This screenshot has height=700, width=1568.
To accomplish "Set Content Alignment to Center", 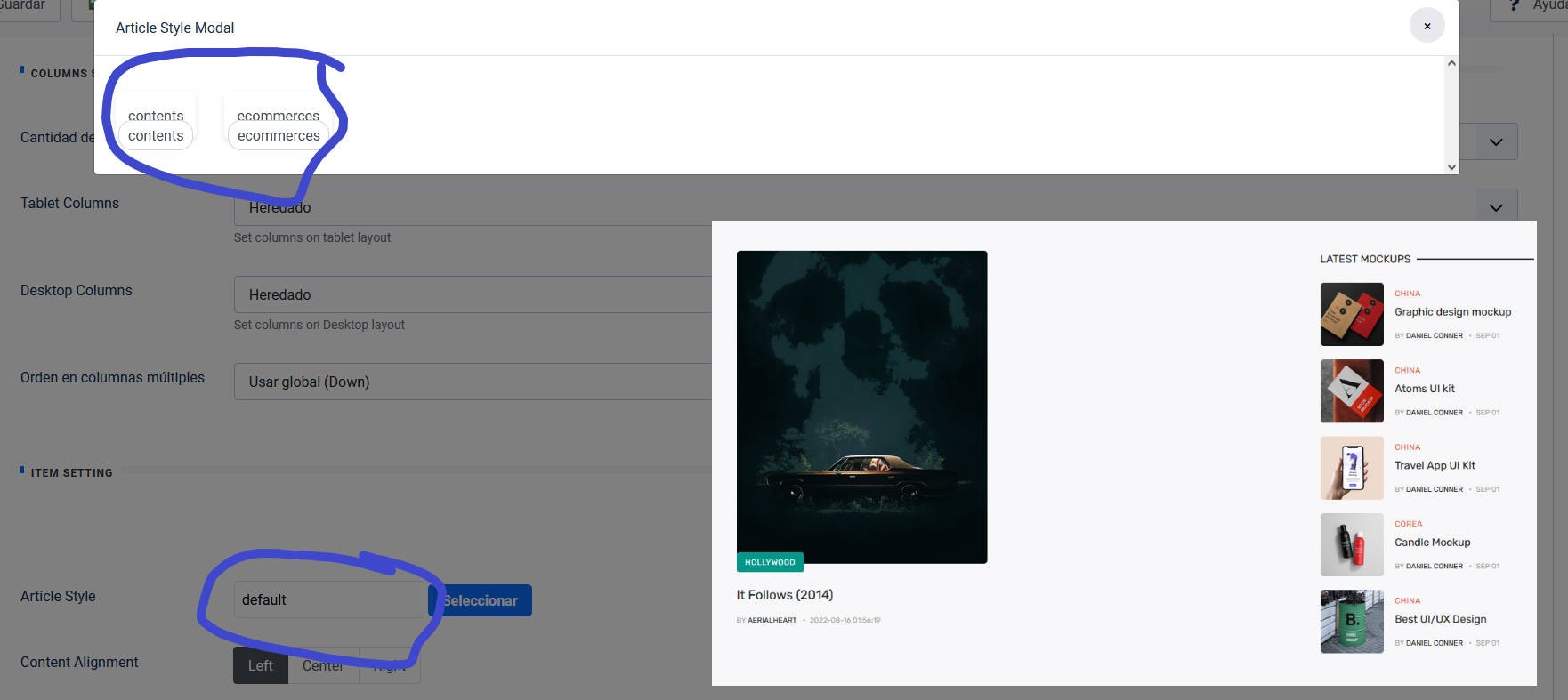I will tap(323, 665).
